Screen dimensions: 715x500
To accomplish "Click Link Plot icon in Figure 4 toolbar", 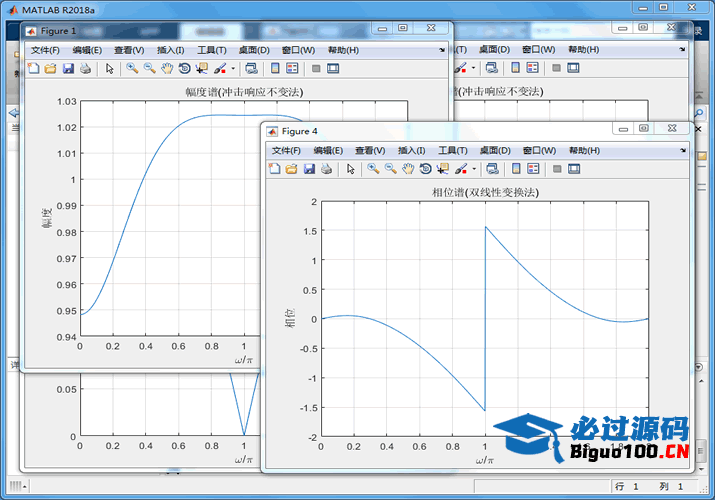I will pos(492,169).
